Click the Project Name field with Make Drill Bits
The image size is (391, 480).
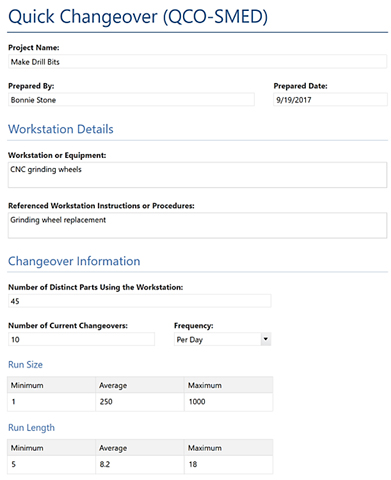coord(197,62)
